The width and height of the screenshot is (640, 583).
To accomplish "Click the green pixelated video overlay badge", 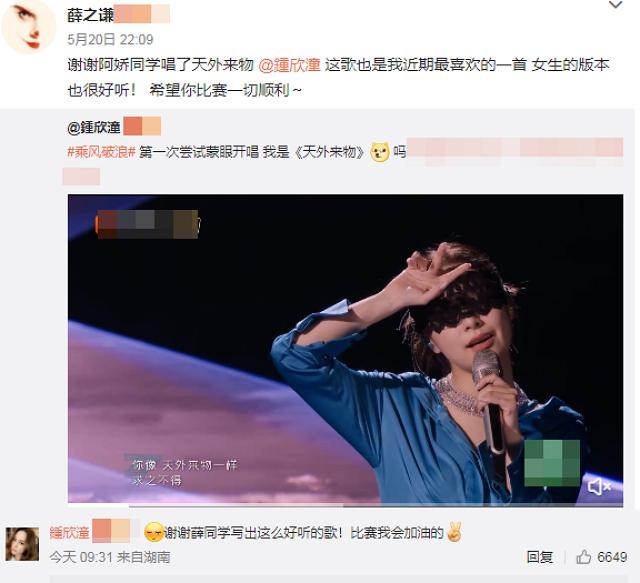I will pos(552,463).
